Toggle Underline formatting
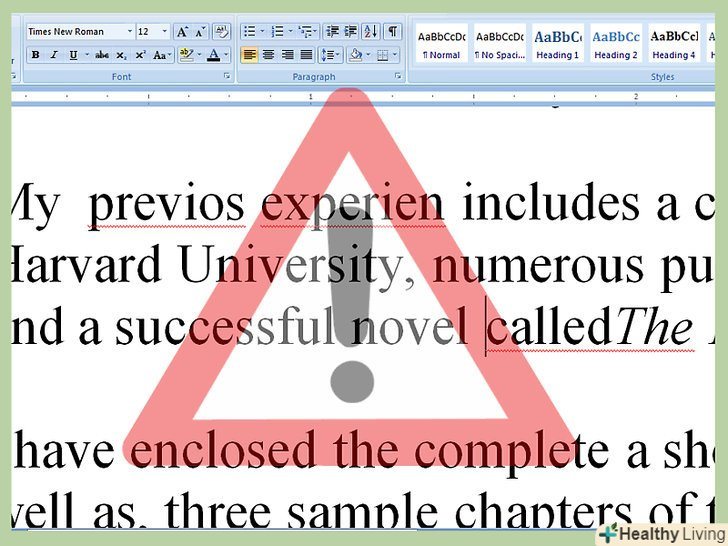Screen dimensions: 728x546 click(73, 55)
